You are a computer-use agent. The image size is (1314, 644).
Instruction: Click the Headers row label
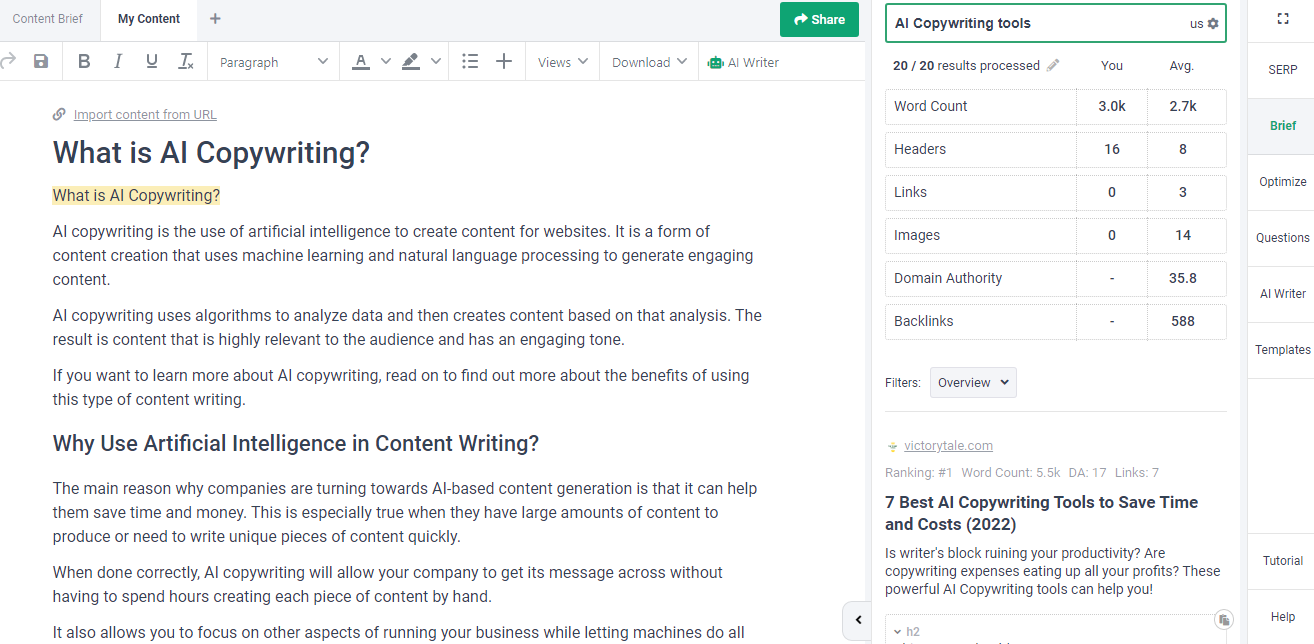920,149
